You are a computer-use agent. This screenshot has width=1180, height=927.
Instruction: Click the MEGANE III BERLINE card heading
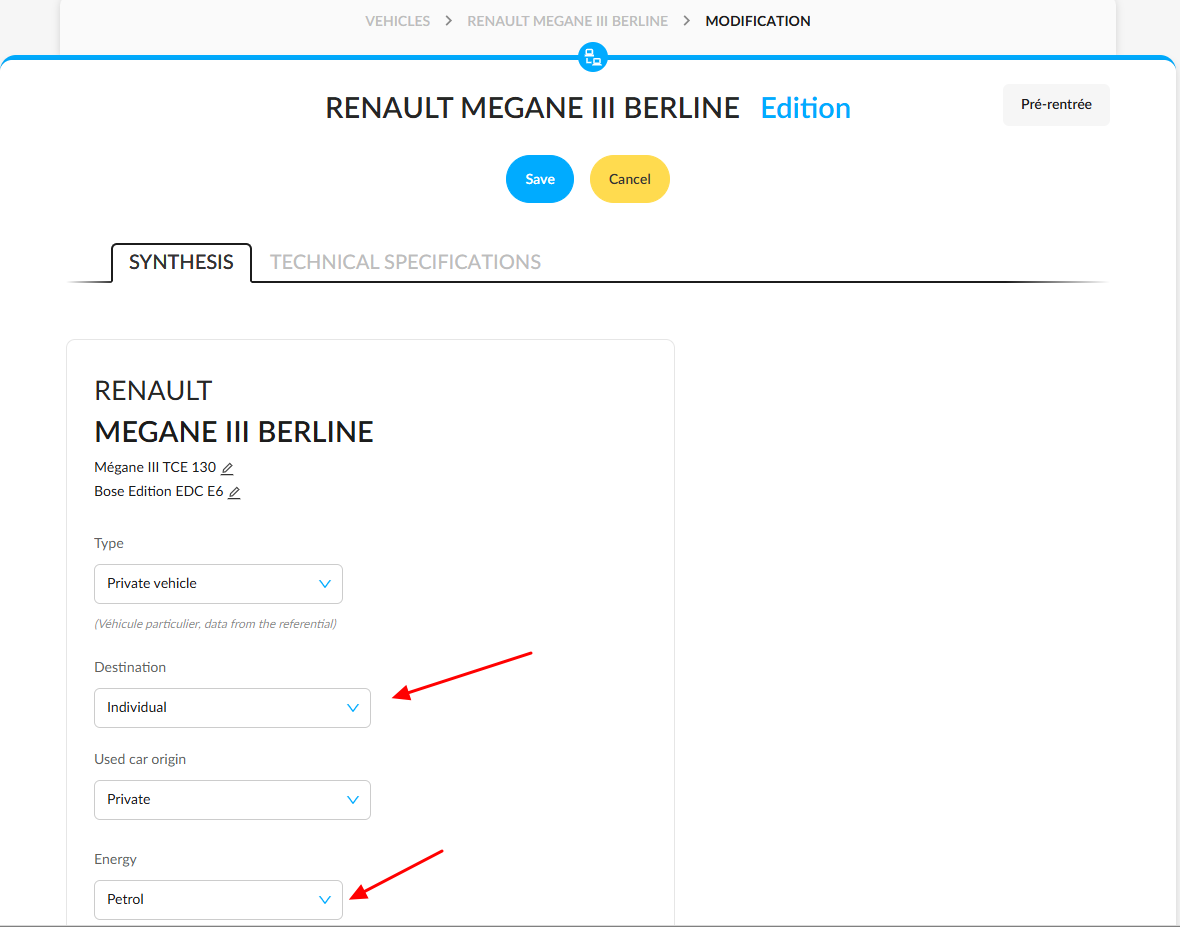click(x=234, y=432)
